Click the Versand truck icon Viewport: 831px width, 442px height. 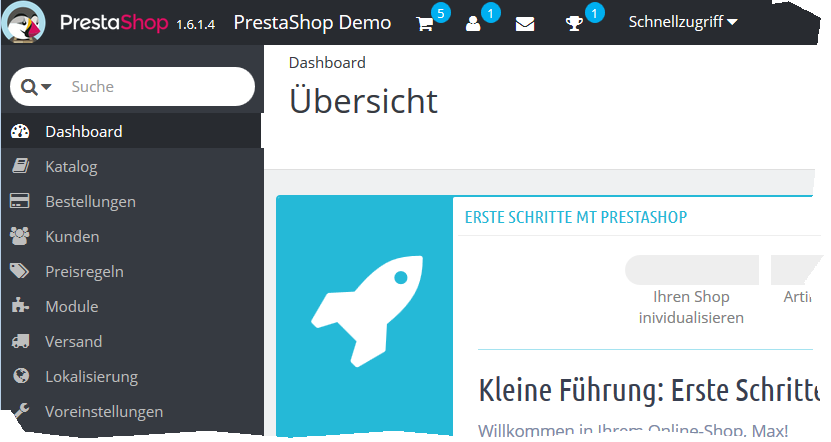pyautogui.click(x=20, y=341)
